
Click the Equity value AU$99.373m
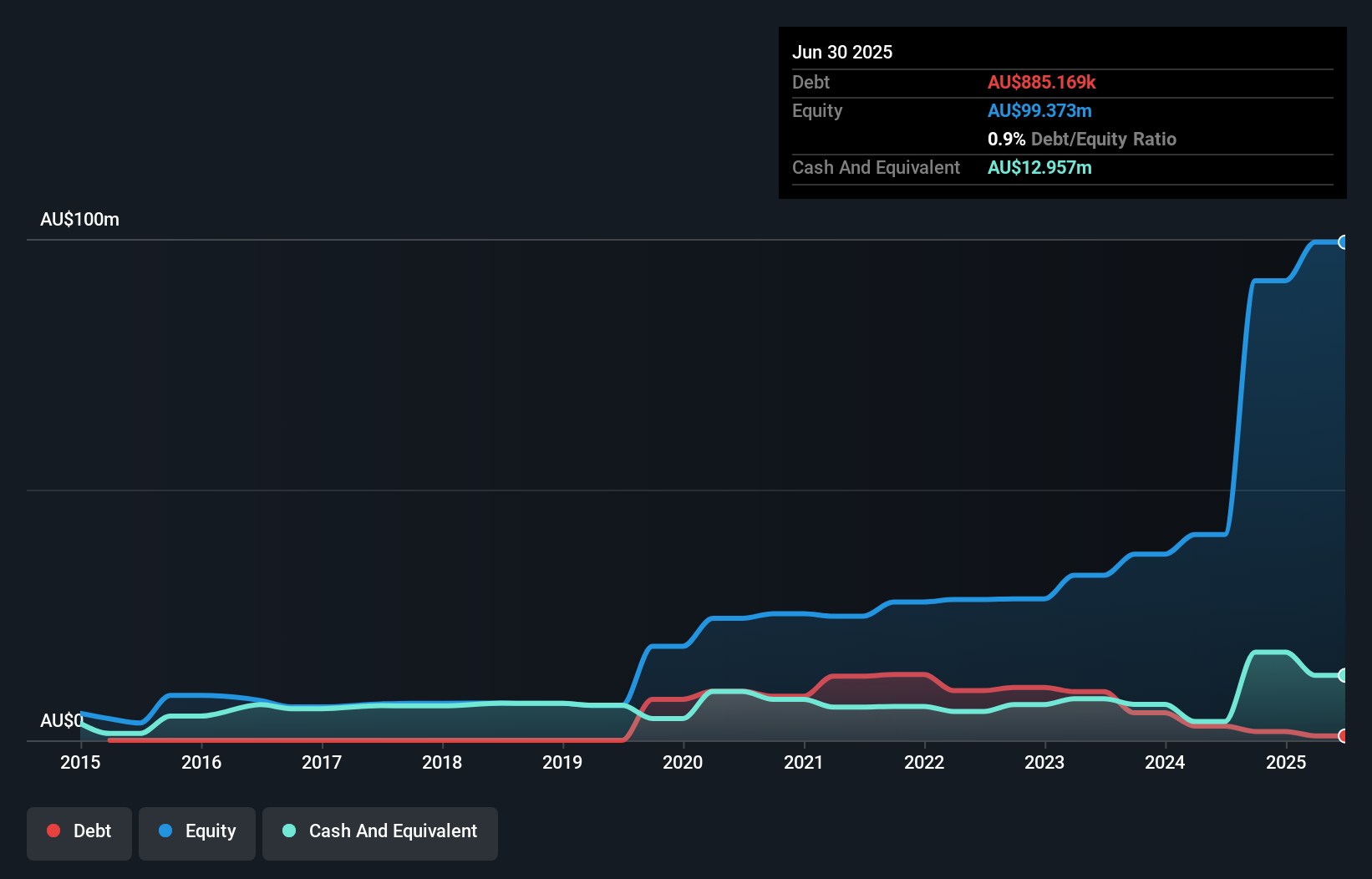[x=1039, y=111]
